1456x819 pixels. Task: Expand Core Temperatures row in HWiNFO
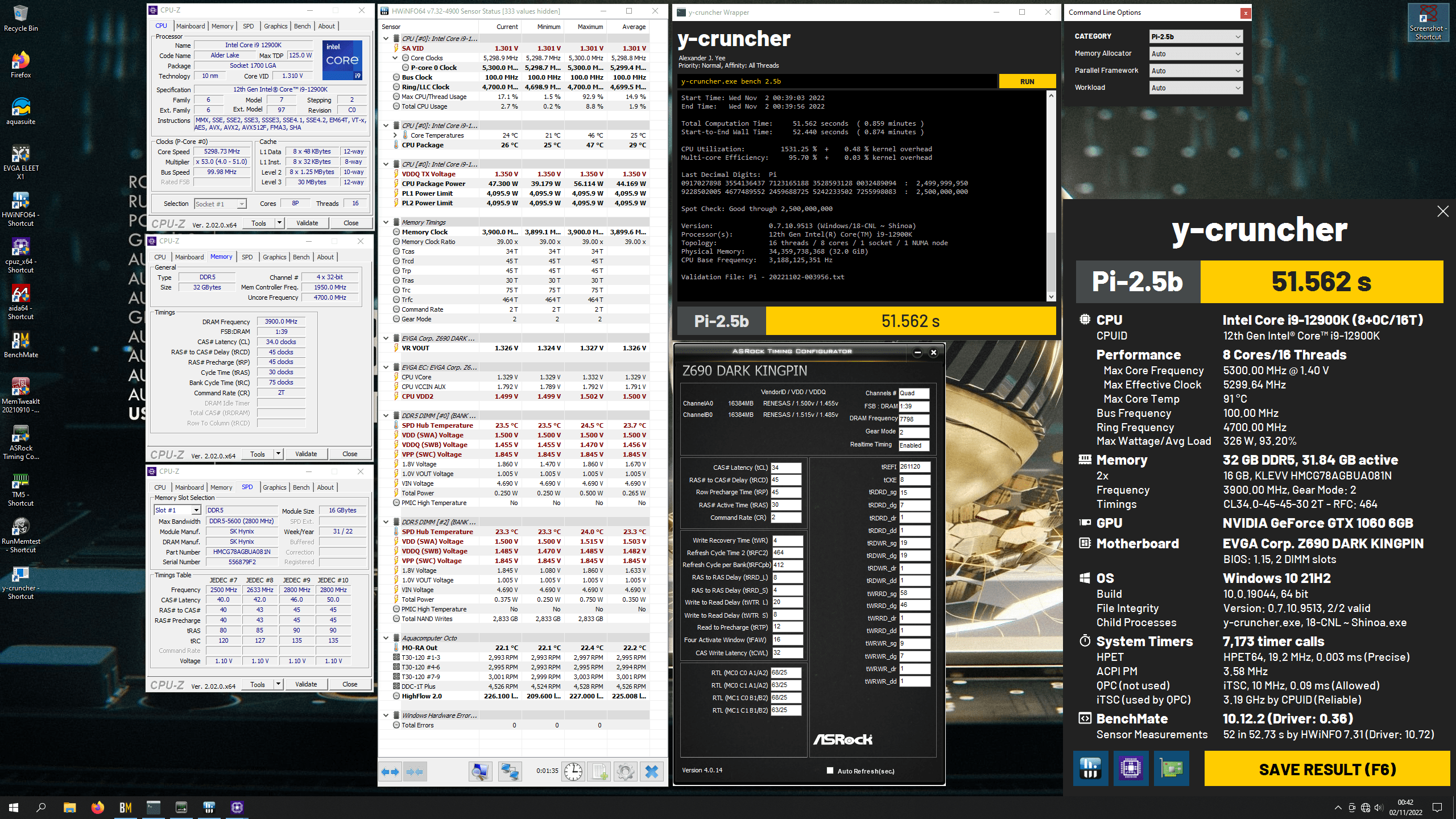[395, 135]
